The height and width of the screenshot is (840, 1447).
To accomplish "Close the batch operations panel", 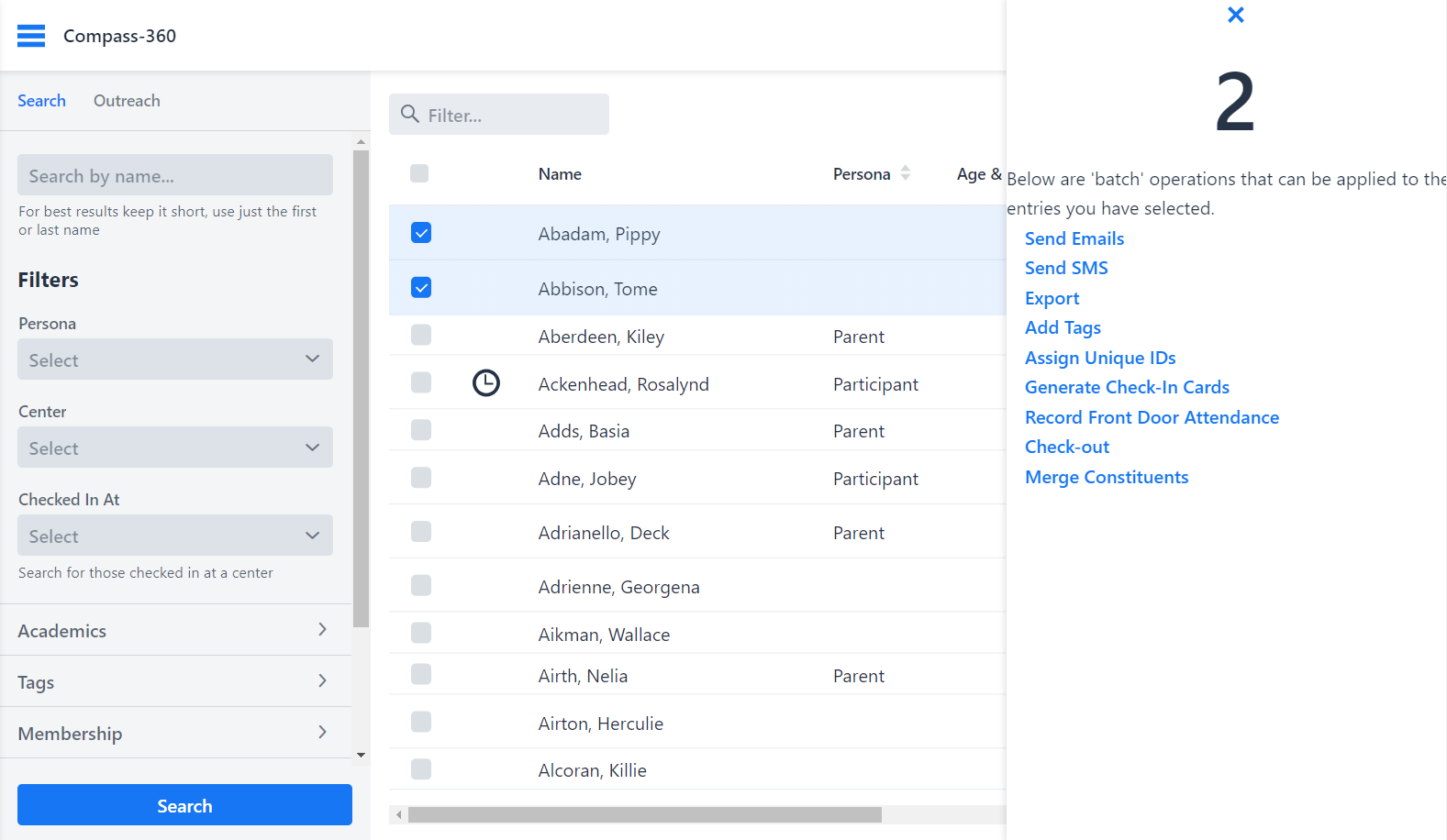I will pos(1235,15).
